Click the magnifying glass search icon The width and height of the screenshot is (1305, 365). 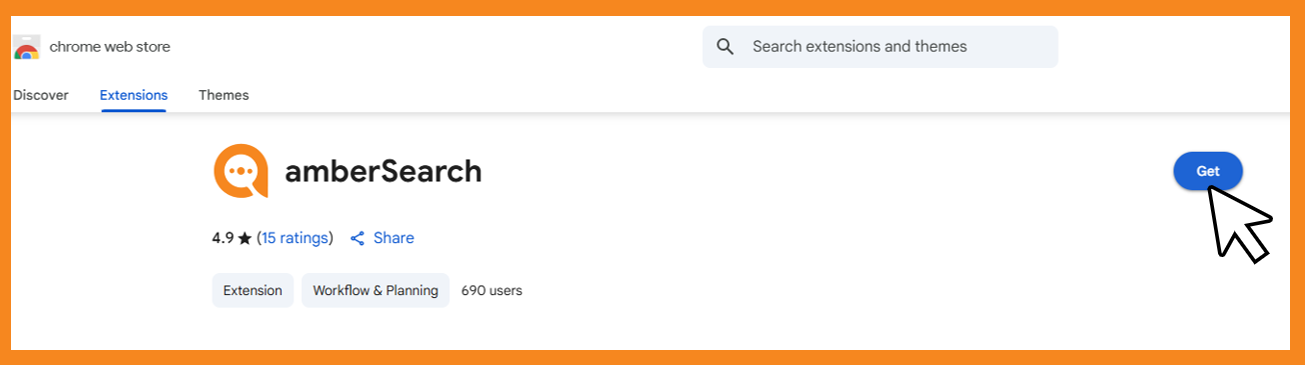point(726,47)
